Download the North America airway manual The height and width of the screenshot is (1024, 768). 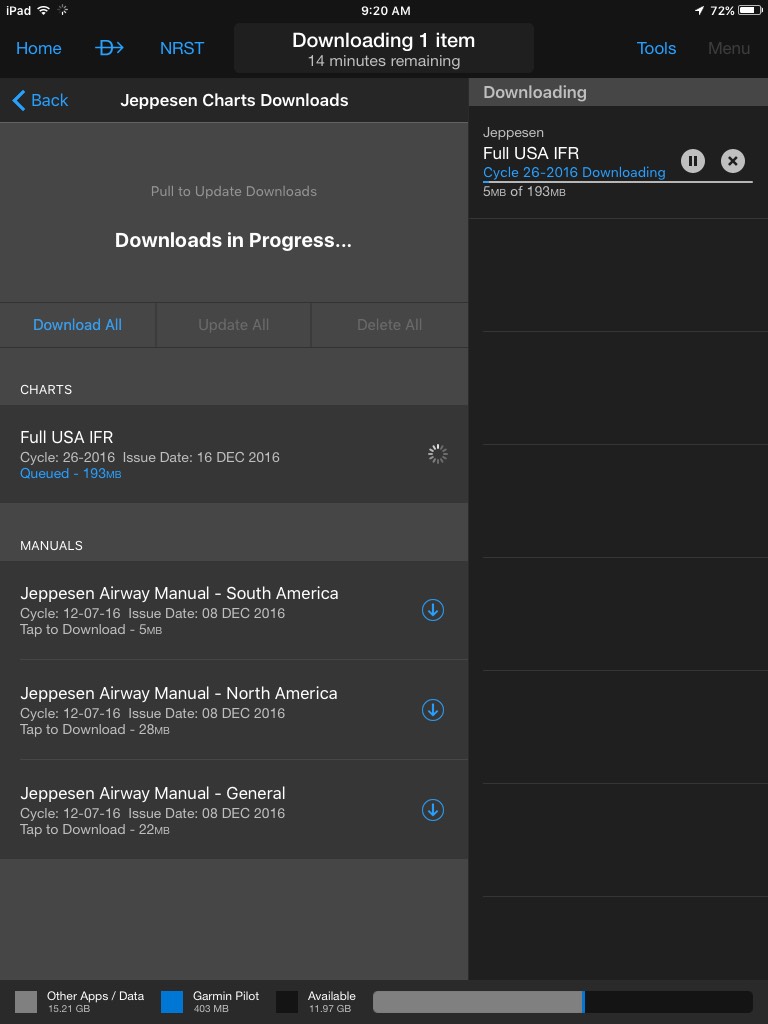(432, 710)
